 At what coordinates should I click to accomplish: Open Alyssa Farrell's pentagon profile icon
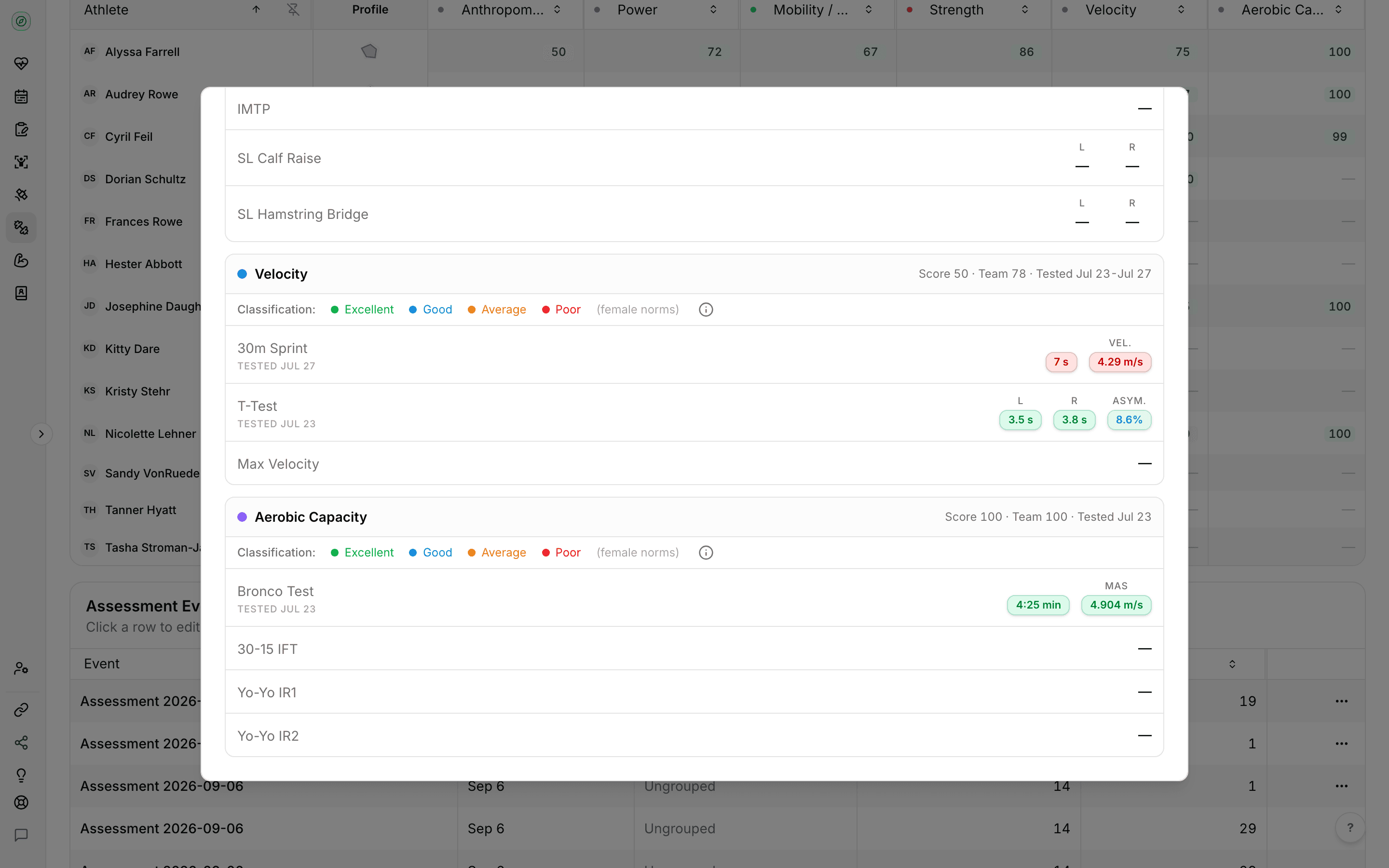(369, 52)
